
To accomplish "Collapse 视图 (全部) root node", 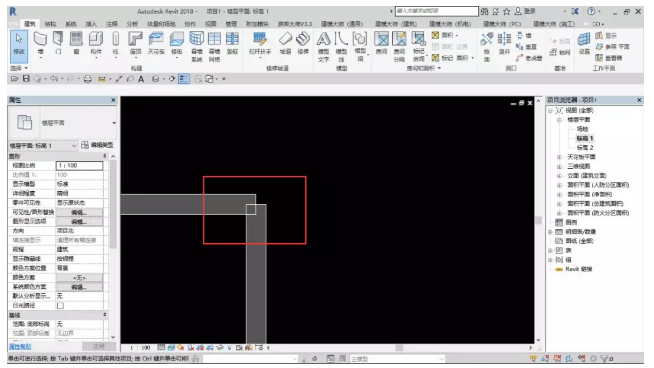I will [550, 111].
